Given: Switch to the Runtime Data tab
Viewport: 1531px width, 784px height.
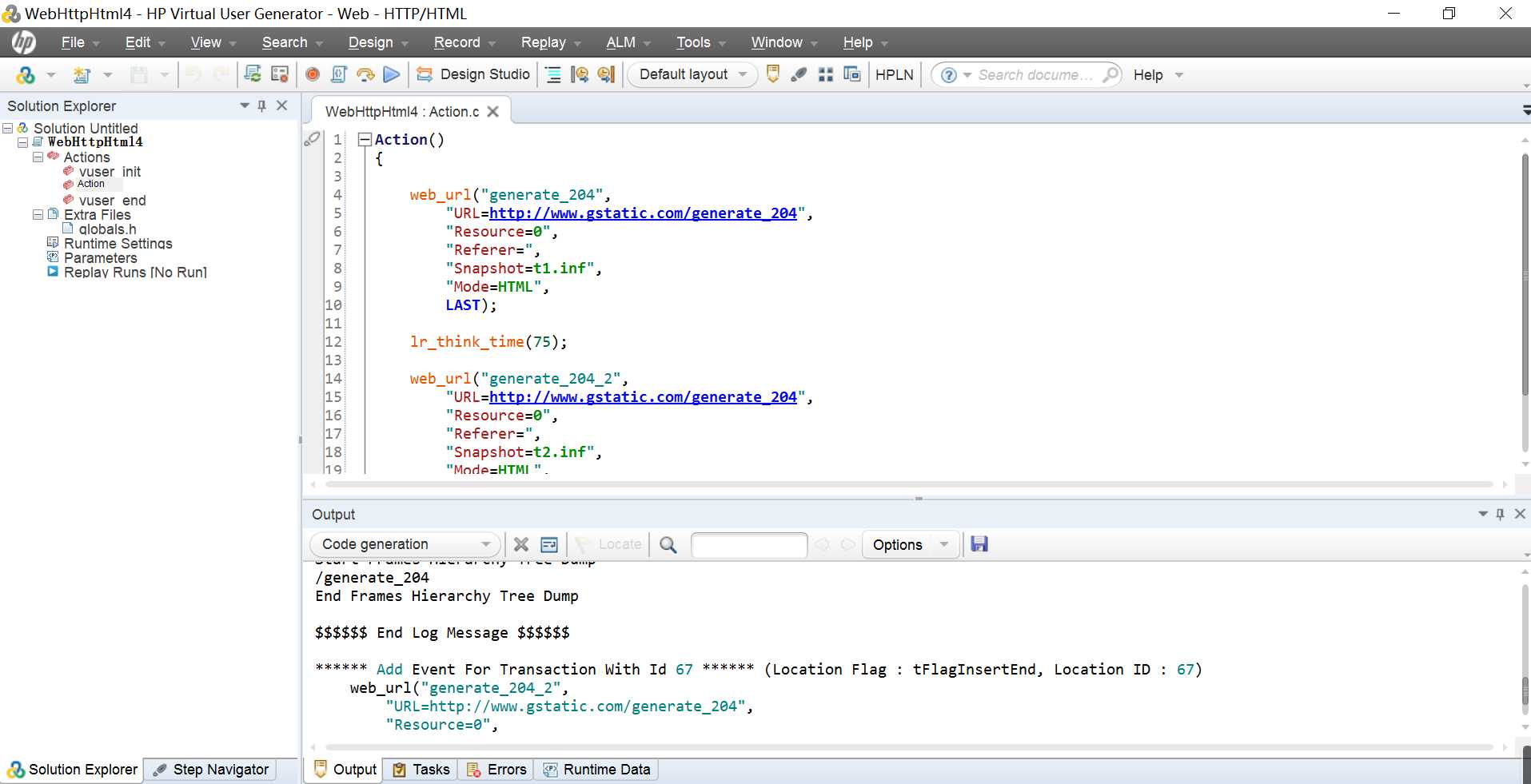Looking at the screenshot, I should coord(596,770).
